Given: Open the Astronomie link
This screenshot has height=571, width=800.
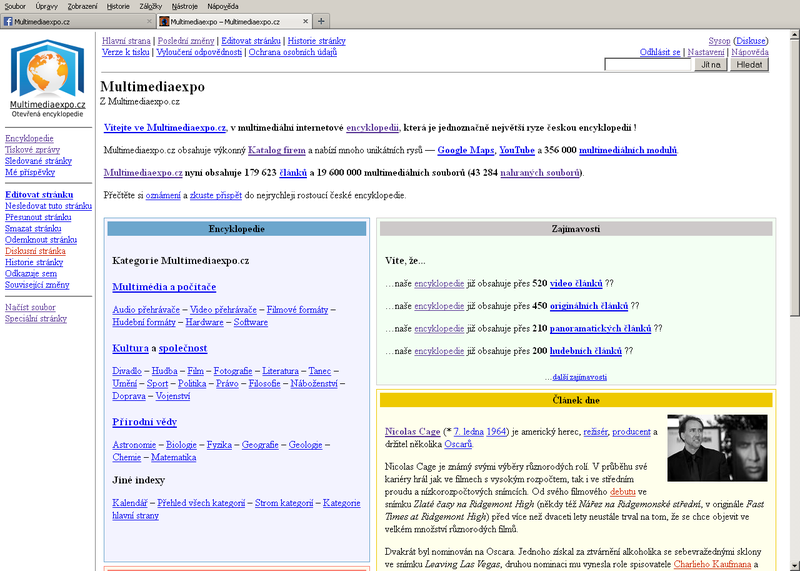Looking at the screenshot, I should (x=134, y=445).
